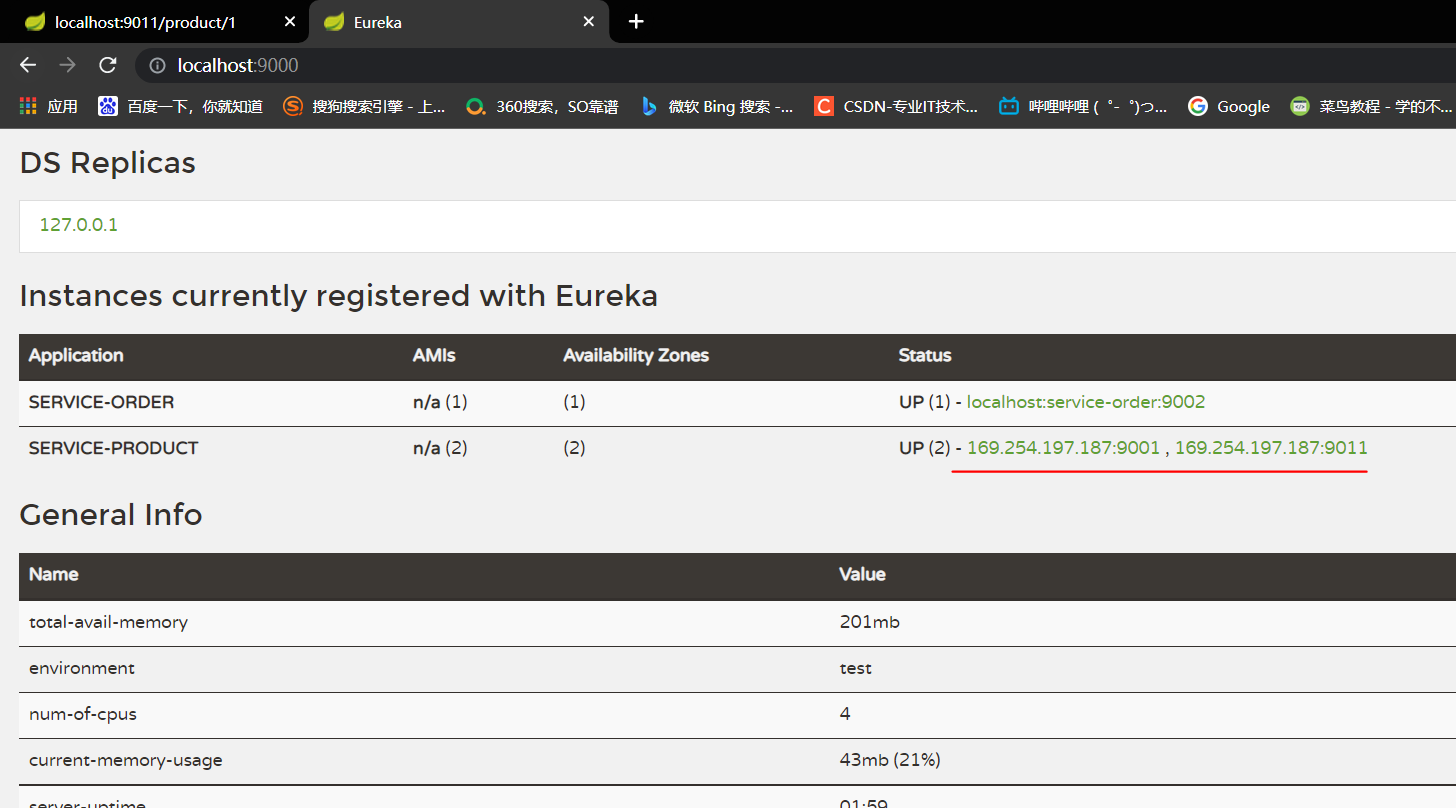The height and width of the screenshot is (808, 1456).
Task: Open the 百度一下，你就知道 bookmark
Action: coord(180,106)
